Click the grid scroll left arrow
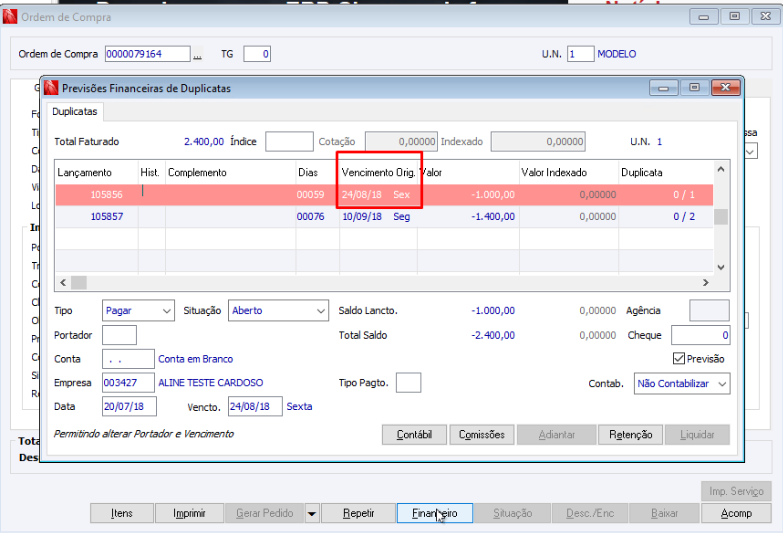This screenshot has height=533, width=783. pos(63,283)
